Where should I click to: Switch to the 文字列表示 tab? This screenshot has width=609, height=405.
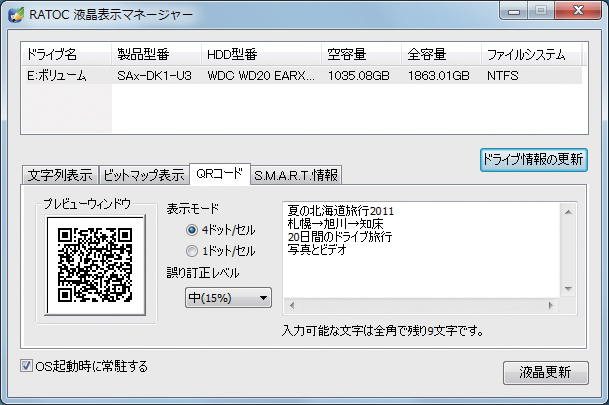tap(60, 175)
